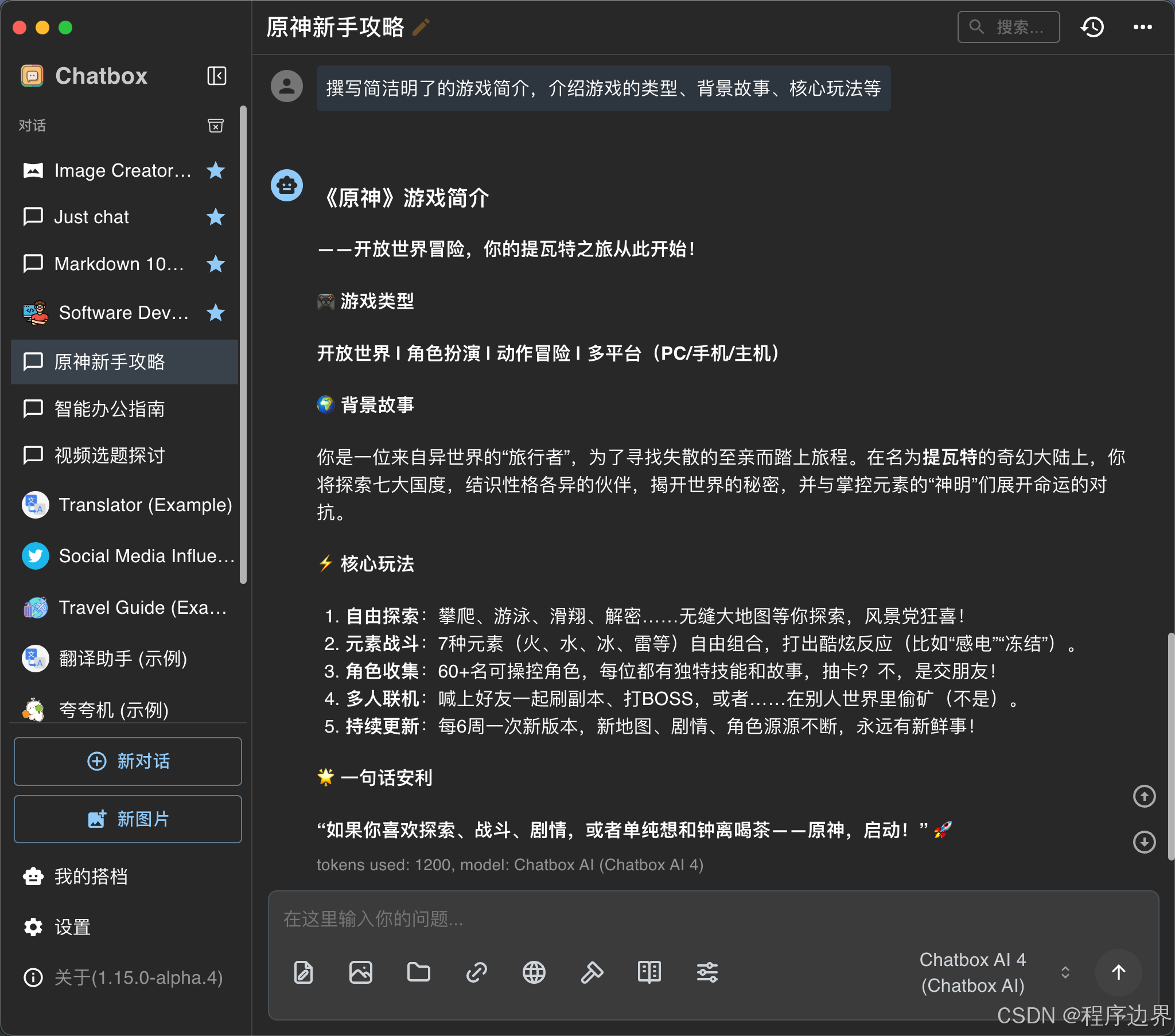Screen dimensions: 1175x1036
Task: Open the 智能办公指南 conversation
Action: tap(124, 409)
